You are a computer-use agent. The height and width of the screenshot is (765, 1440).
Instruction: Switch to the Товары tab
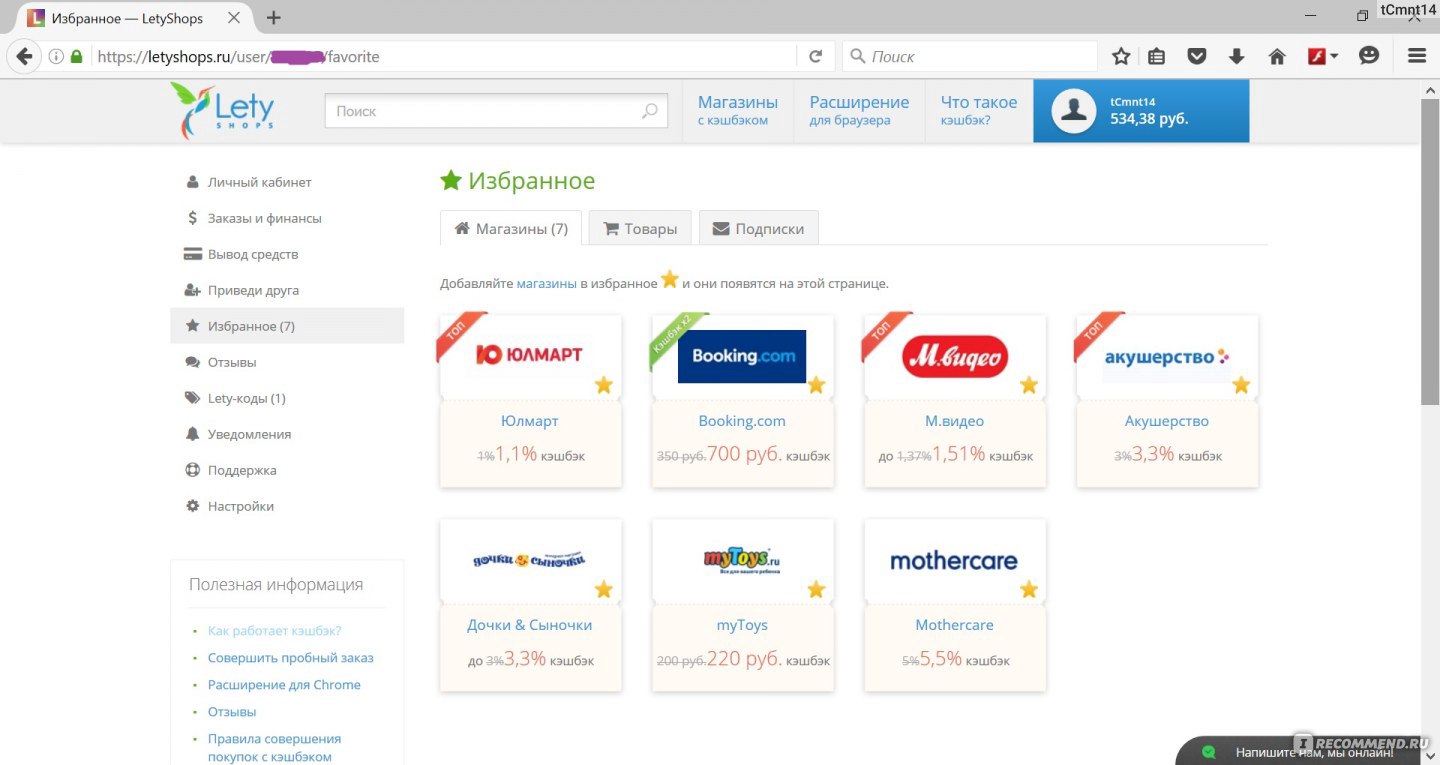640,228
